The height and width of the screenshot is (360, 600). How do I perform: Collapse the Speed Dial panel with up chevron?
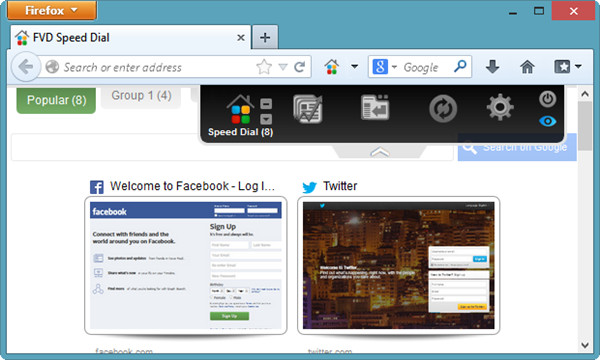[380, 152]
